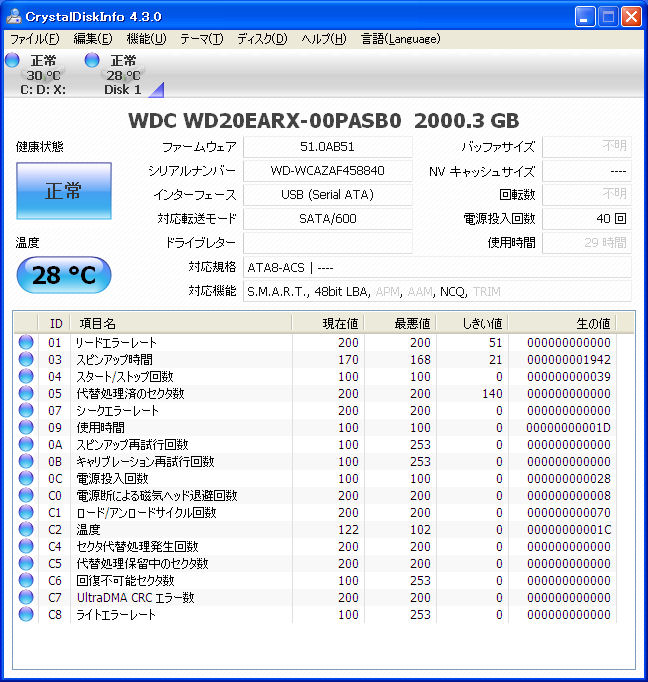The image size is (648, 682).
Task: Click the interface field USB (Serial ATA)
Action: [327, 195]
